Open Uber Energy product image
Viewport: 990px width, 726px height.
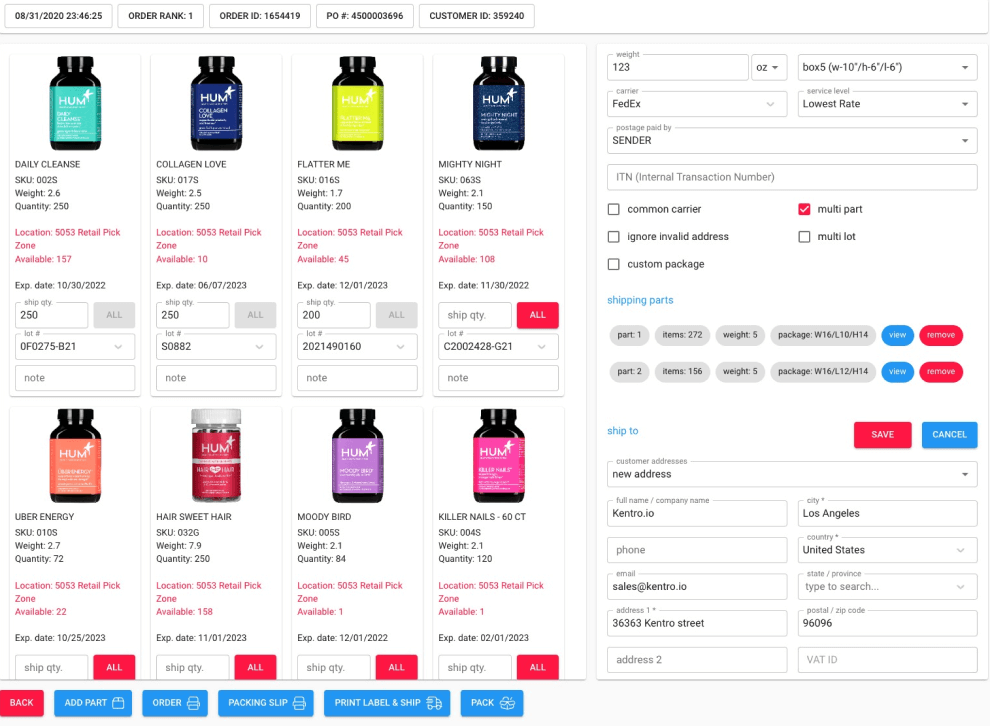[x=75, y=456]
